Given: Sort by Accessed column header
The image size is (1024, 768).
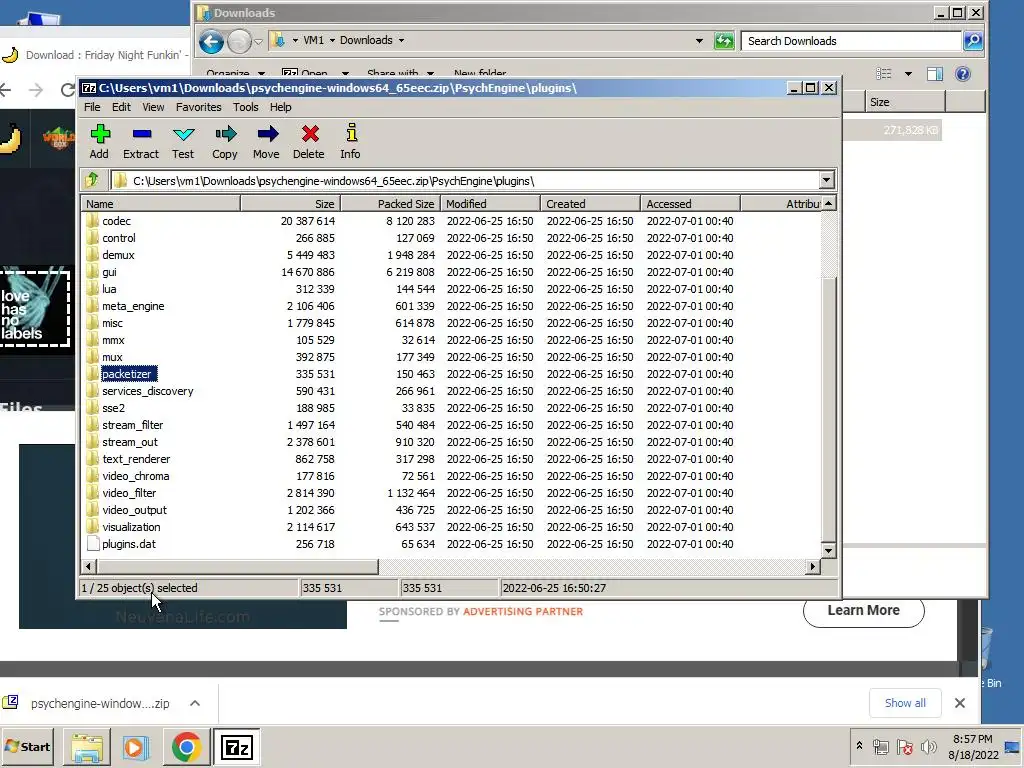Looking at the screenshot, I should (690, 204).
